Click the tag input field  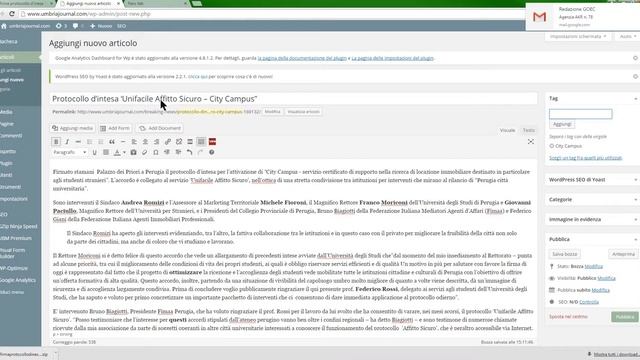pos(580,114)
